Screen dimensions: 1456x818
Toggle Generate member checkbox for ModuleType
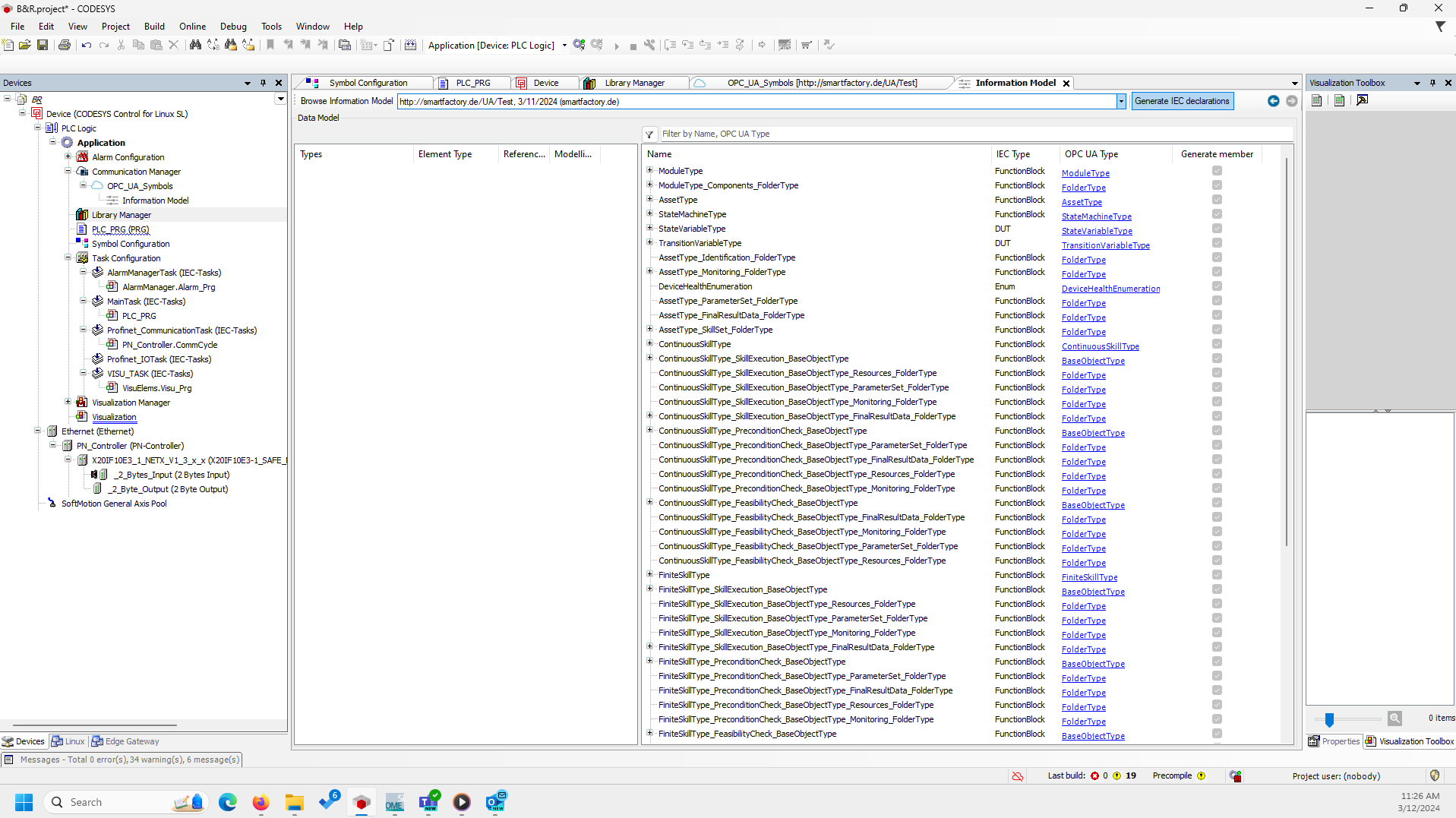point(1217,171)
